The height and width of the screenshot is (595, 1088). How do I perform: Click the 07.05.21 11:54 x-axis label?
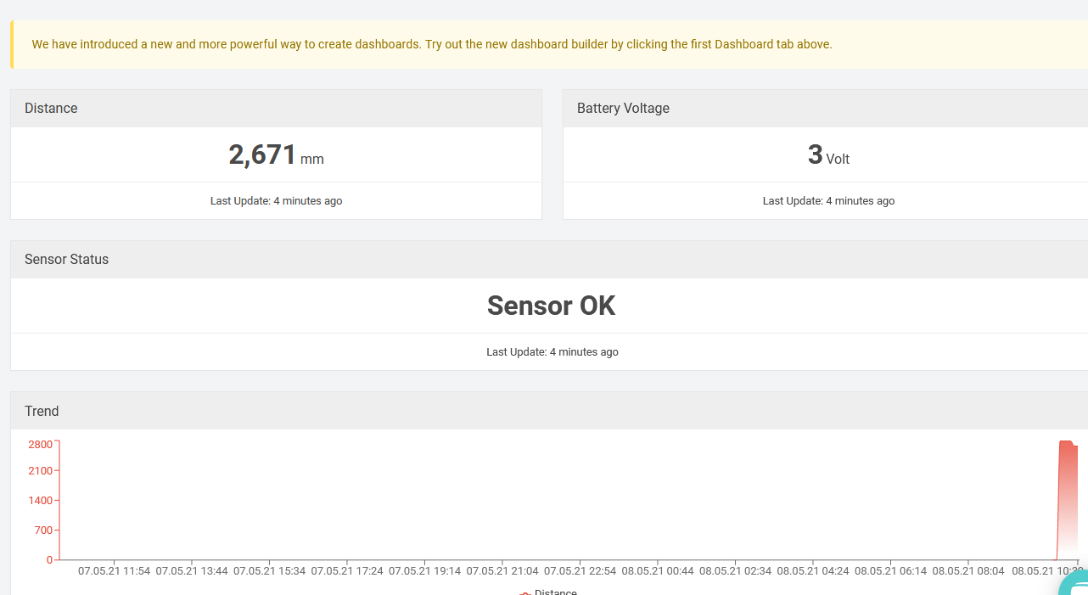tap(114, 571)
